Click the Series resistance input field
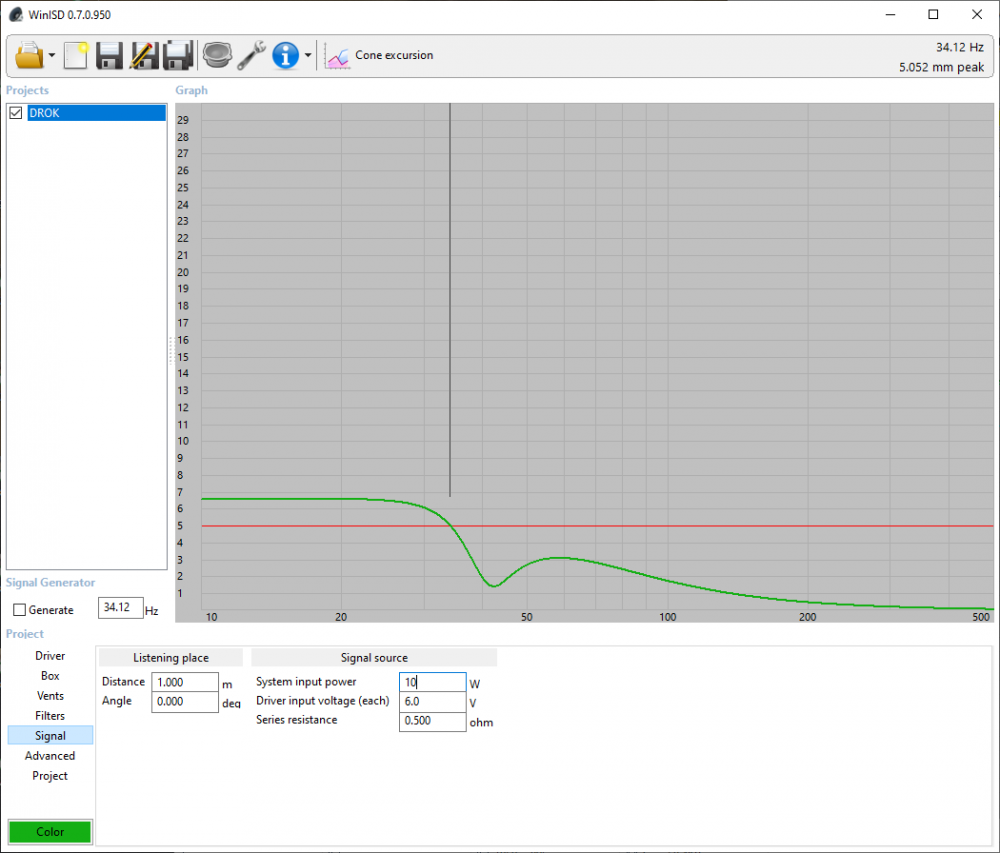 [x=432, y=721]
